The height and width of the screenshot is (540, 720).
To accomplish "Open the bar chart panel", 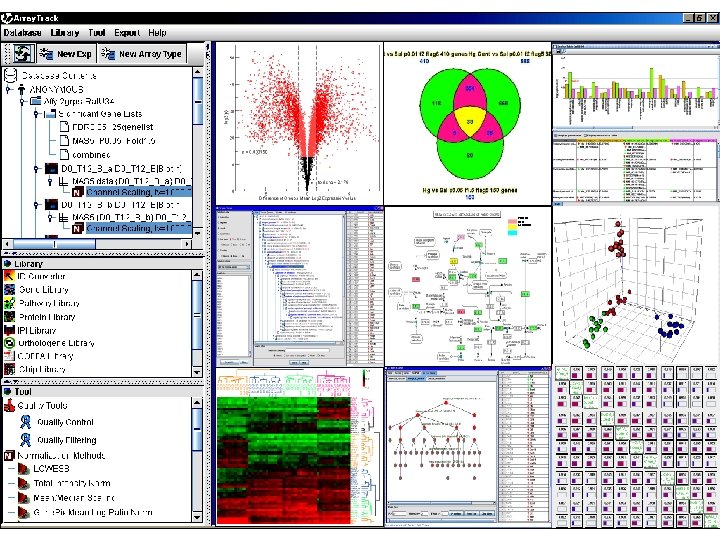I will point(636,86).
